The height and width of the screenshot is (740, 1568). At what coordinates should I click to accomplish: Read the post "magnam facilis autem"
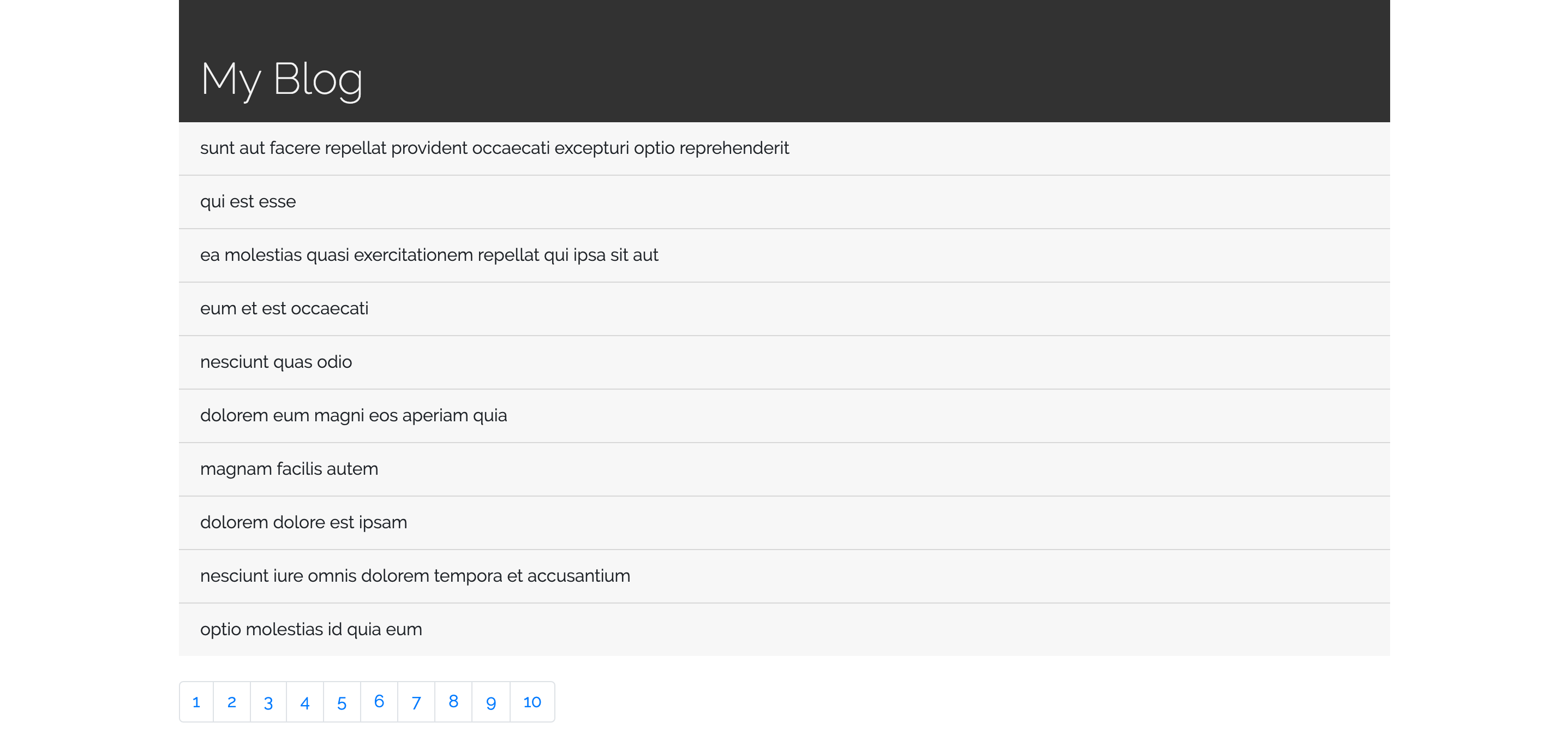[289, 469]
